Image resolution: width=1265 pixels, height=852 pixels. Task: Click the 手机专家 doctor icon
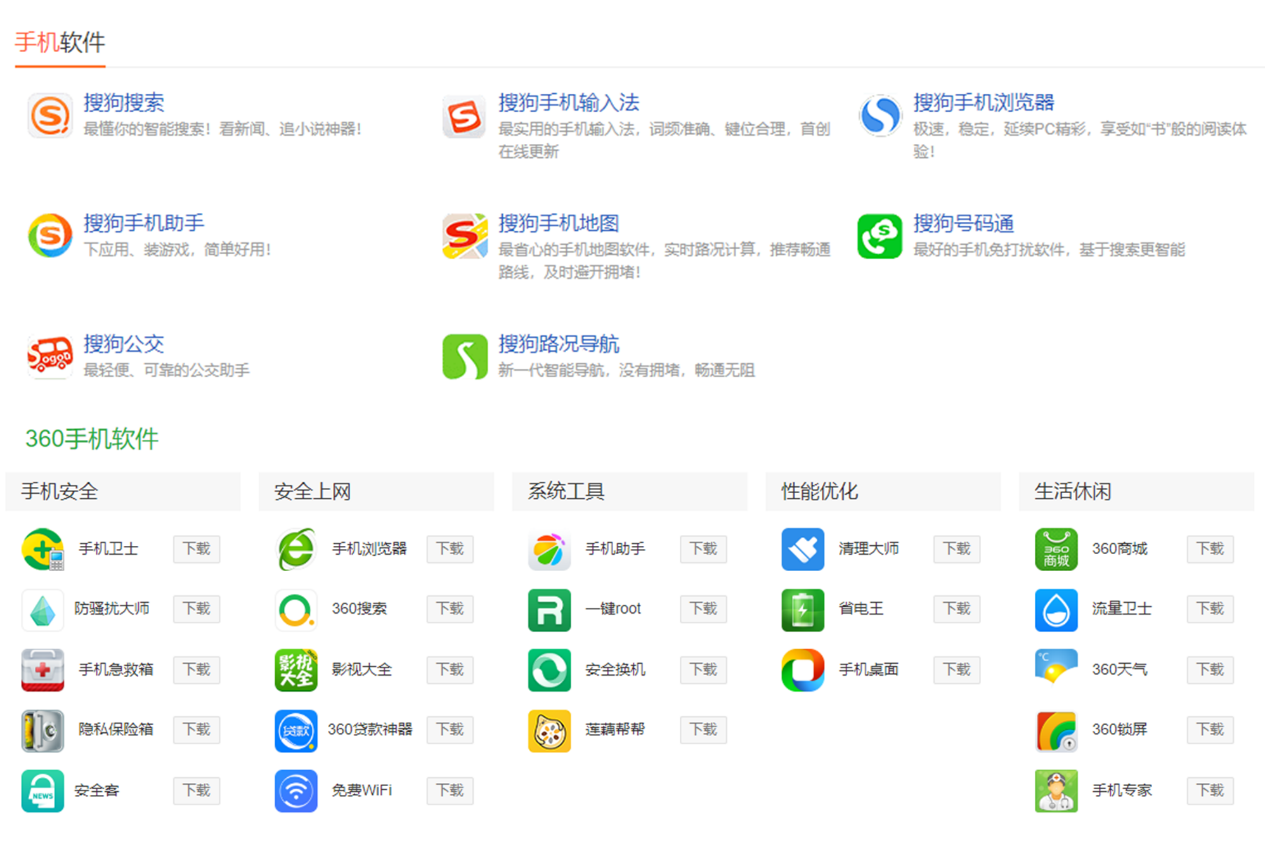(1056, 791)
